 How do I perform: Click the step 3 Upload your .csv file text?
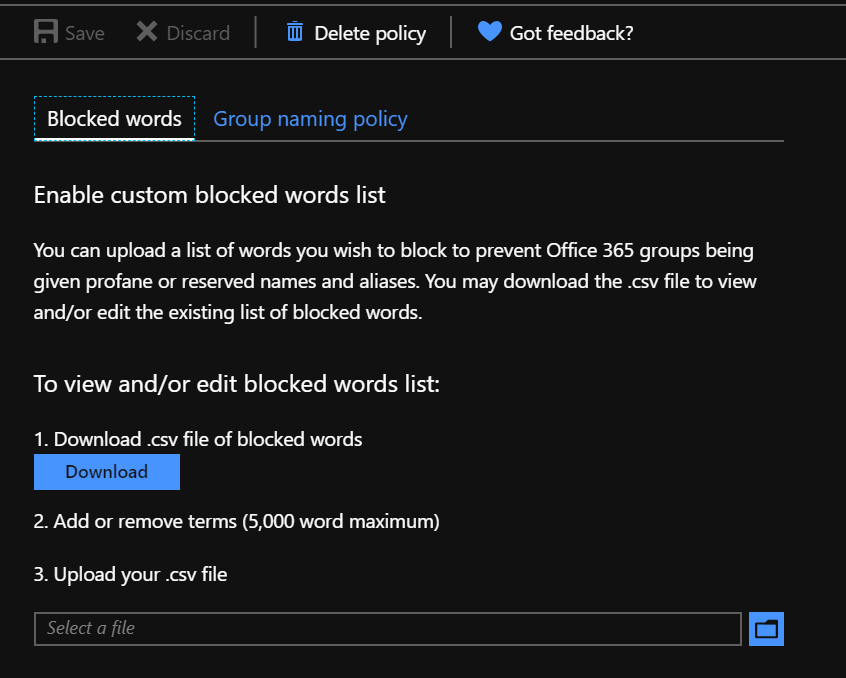(x=130, y=575)
